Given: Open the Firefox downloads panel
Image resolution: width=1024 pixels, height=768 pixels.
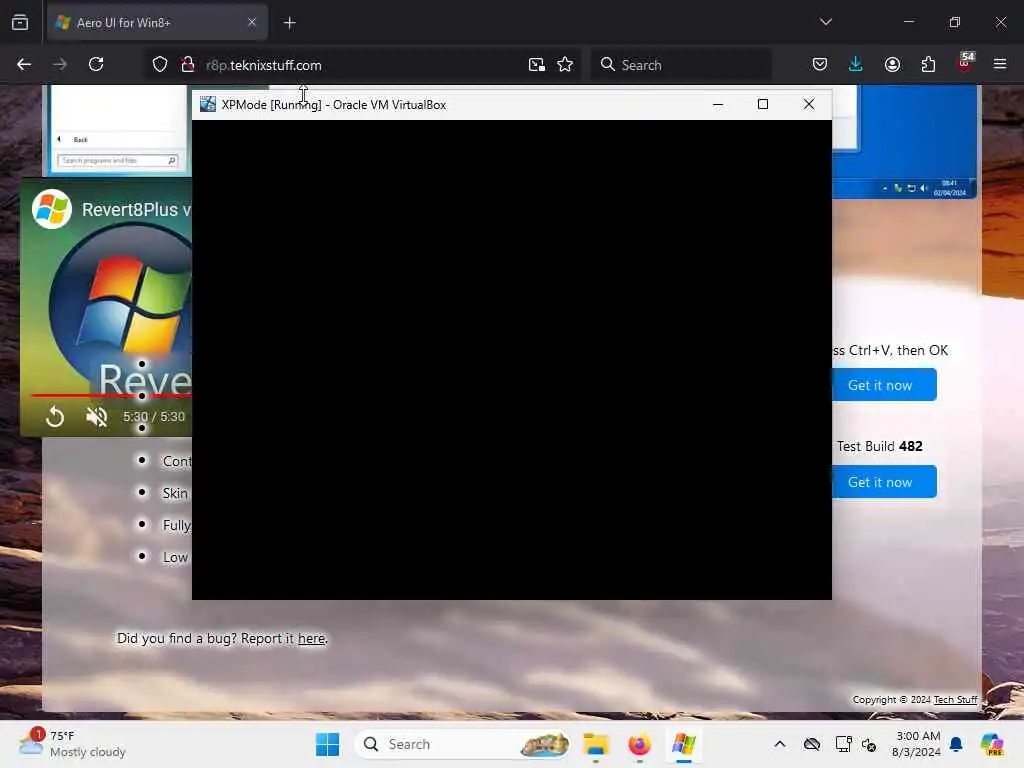Looking at the screenshot, I should point(856,65).
